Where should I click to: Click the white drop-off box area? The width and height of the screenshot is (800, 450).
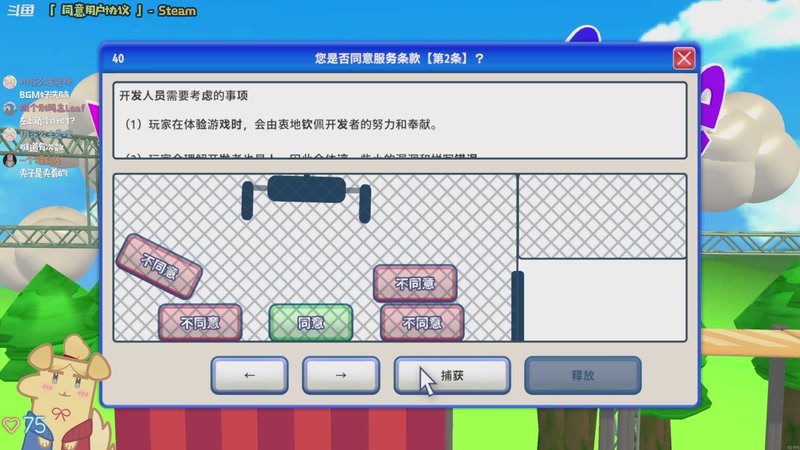click(605, 299)
